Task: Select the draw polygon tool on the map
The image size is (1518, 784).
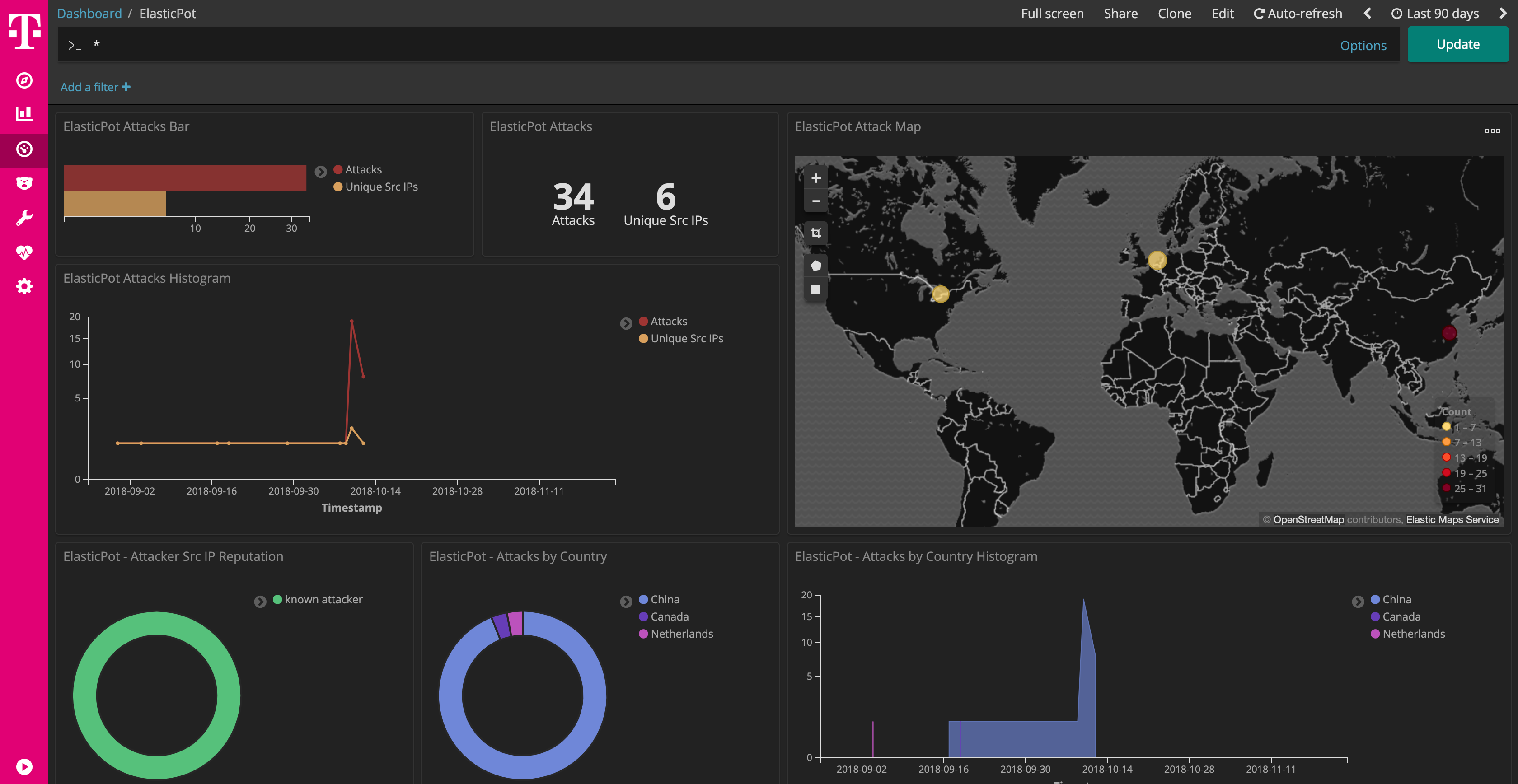Action: (815, 265)
